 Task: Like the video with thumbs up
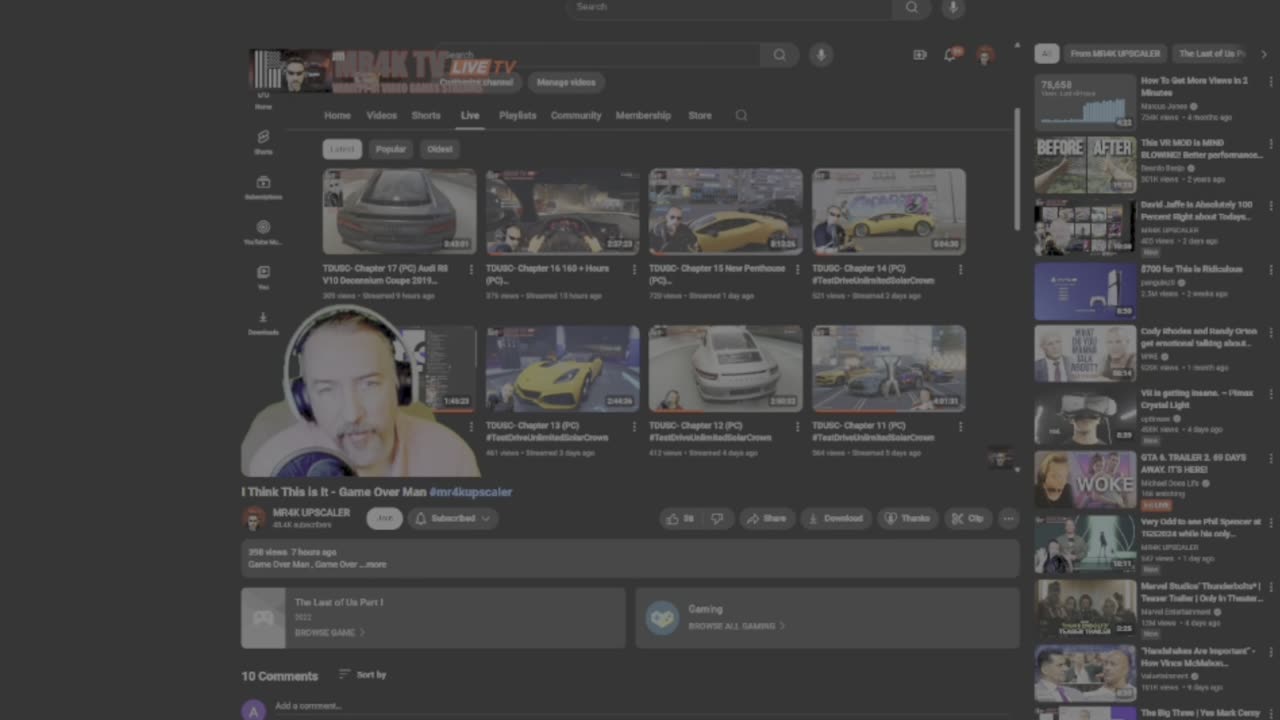click(680, 518)
